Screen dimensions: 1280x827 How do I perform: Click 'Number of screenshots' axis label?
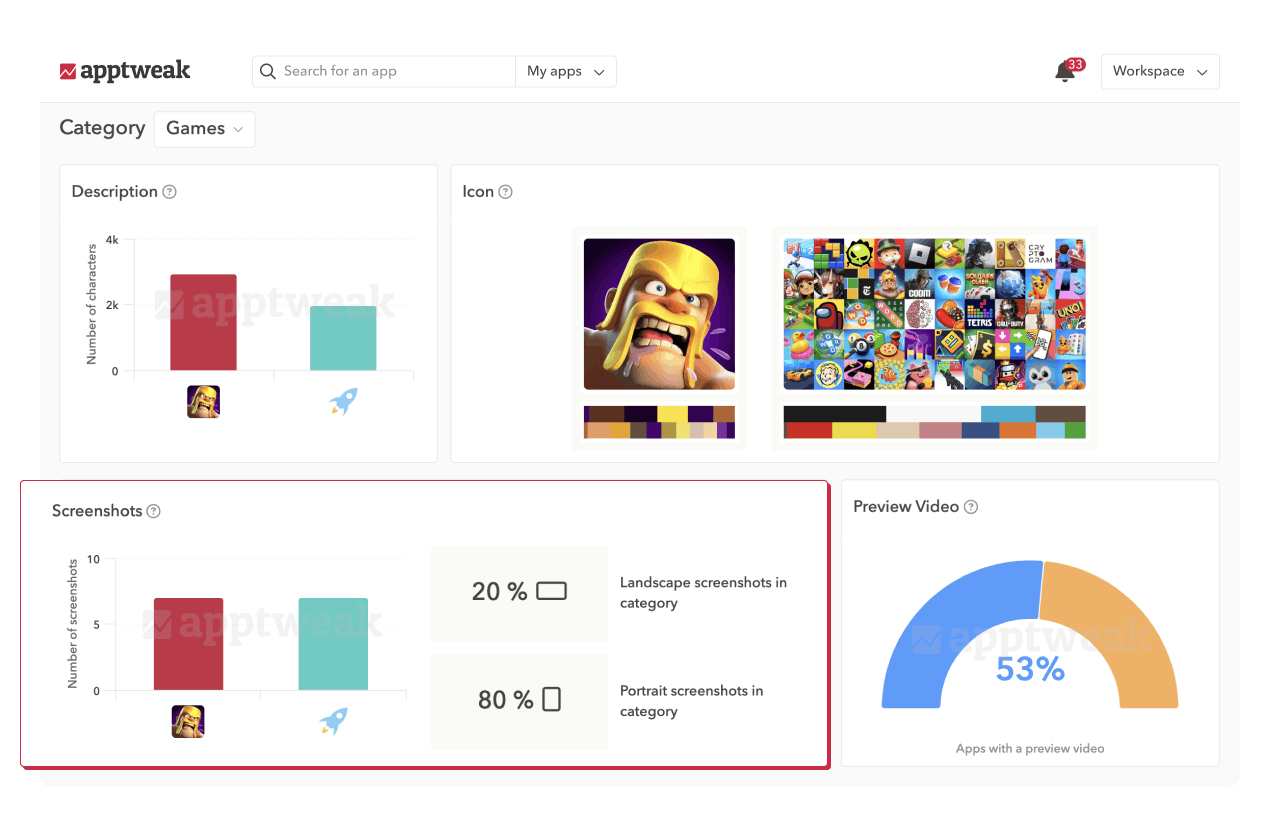pos(73,624)
